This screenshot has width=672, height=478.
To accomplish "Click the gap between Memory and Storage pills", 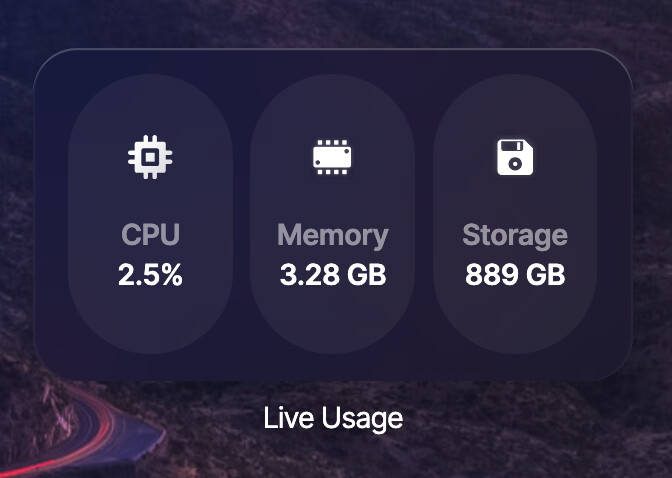I will (424, 215).
